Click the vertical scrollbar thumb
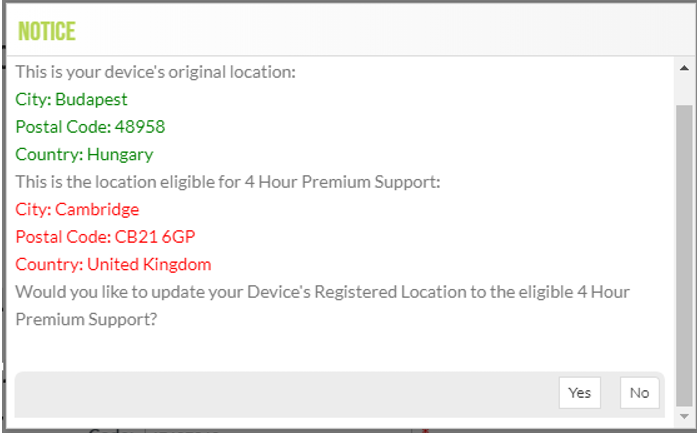697x433 pixels. [684, 250]
